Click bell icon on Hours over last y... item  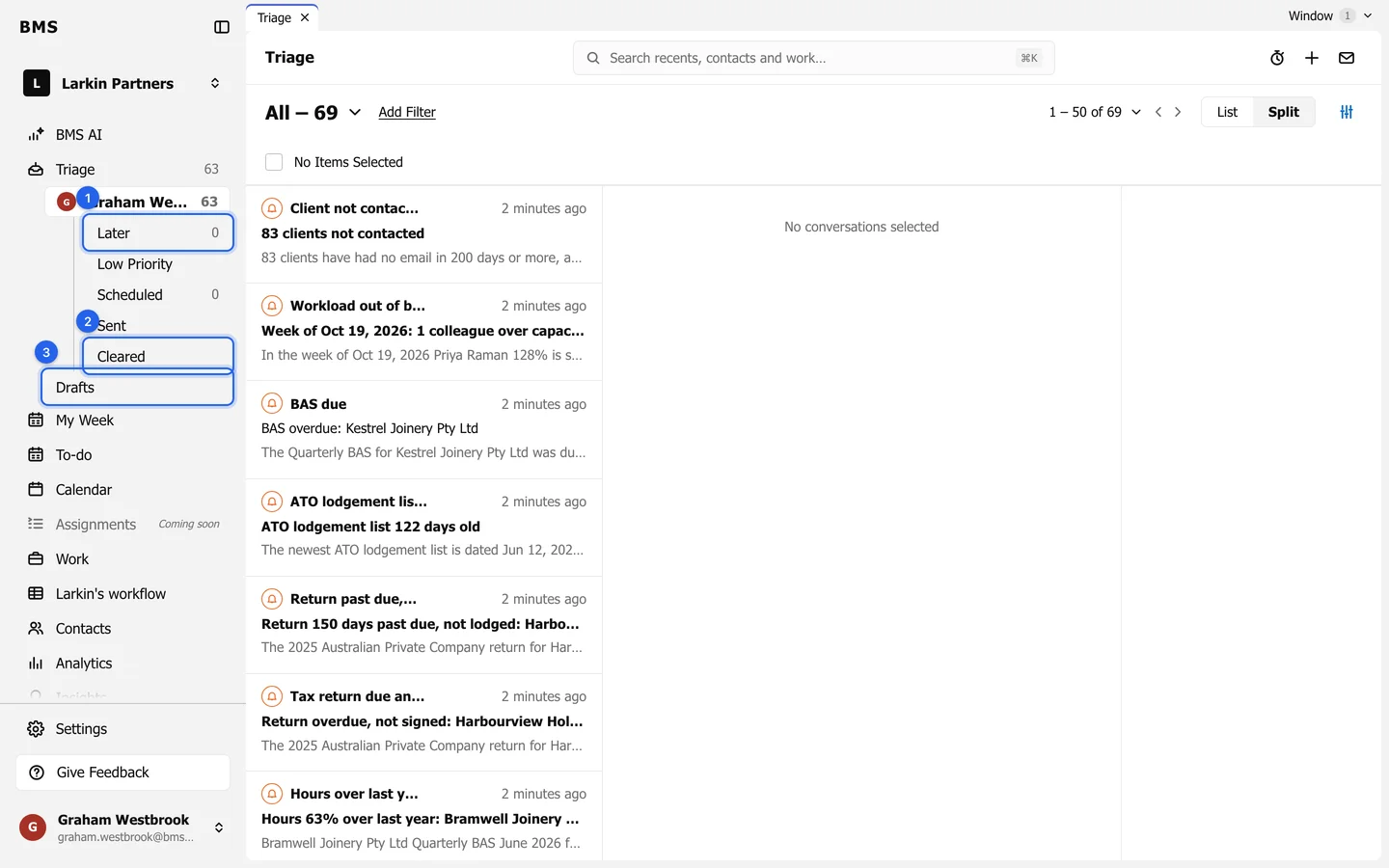pyautogui.click(x=272, y=793)
